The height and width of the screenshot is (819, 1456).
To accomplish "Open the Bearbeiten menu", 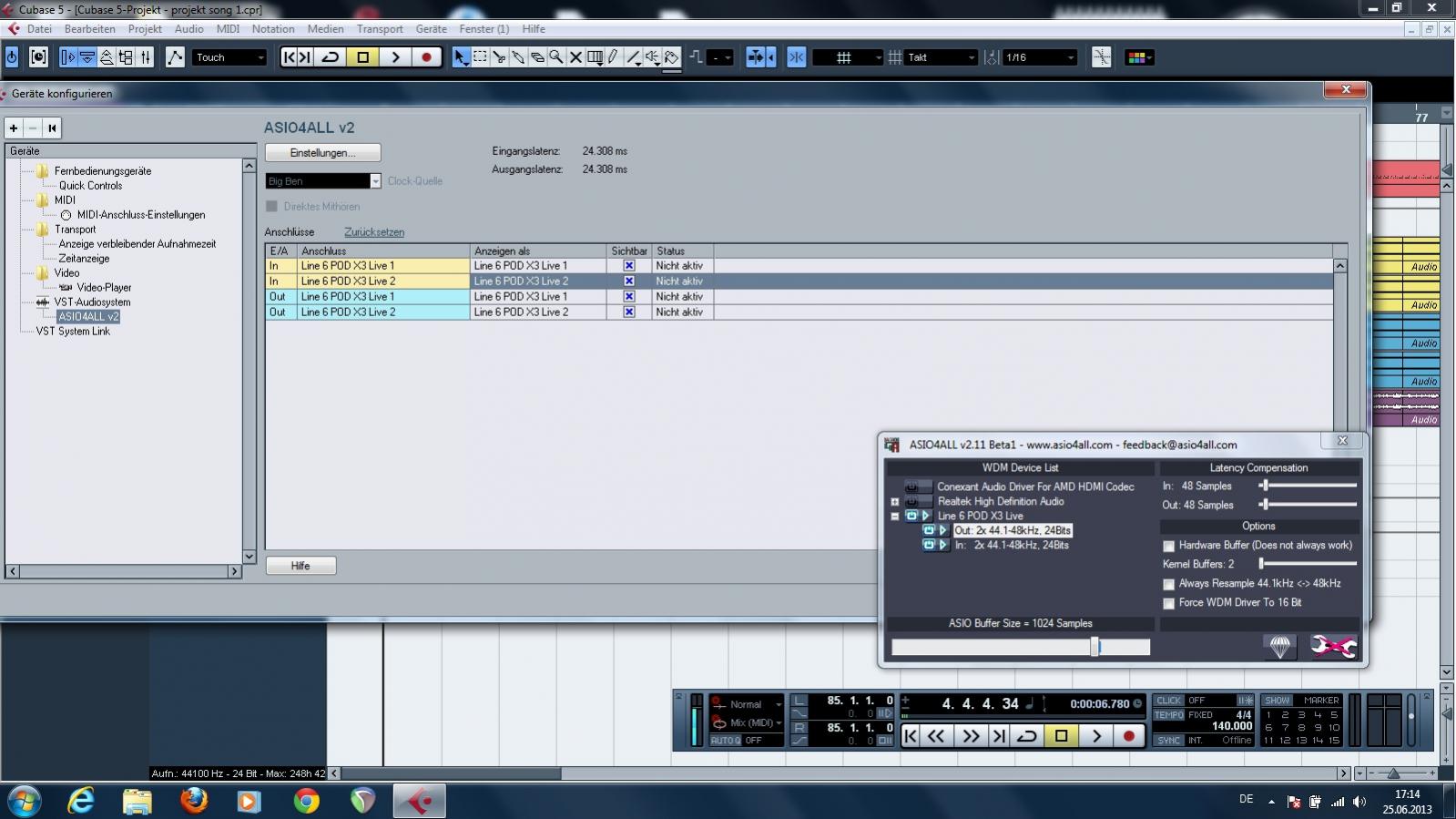I will pyautogui.click(x=89, y=29).
